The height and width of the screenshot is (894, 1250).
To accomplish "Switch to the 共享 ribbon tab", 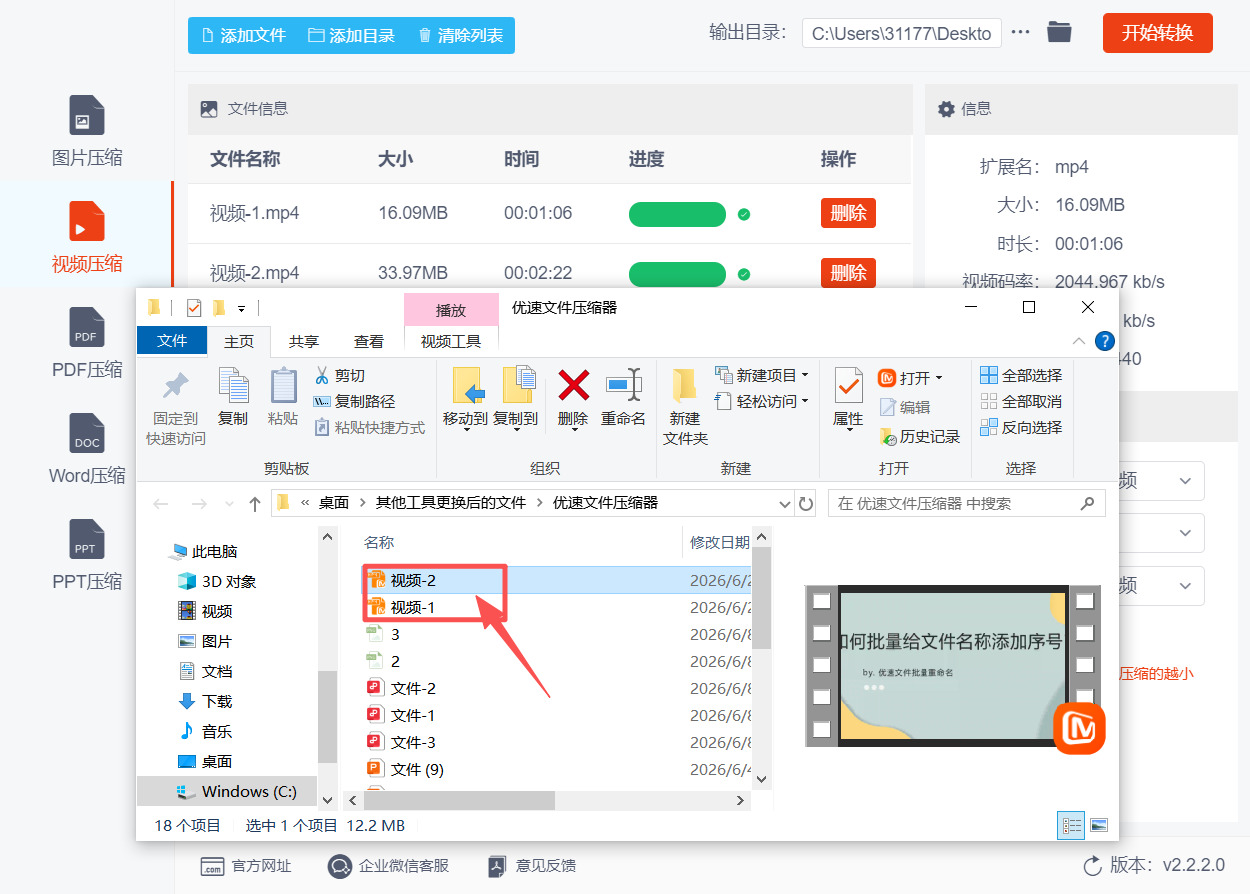I will [304, 341].
